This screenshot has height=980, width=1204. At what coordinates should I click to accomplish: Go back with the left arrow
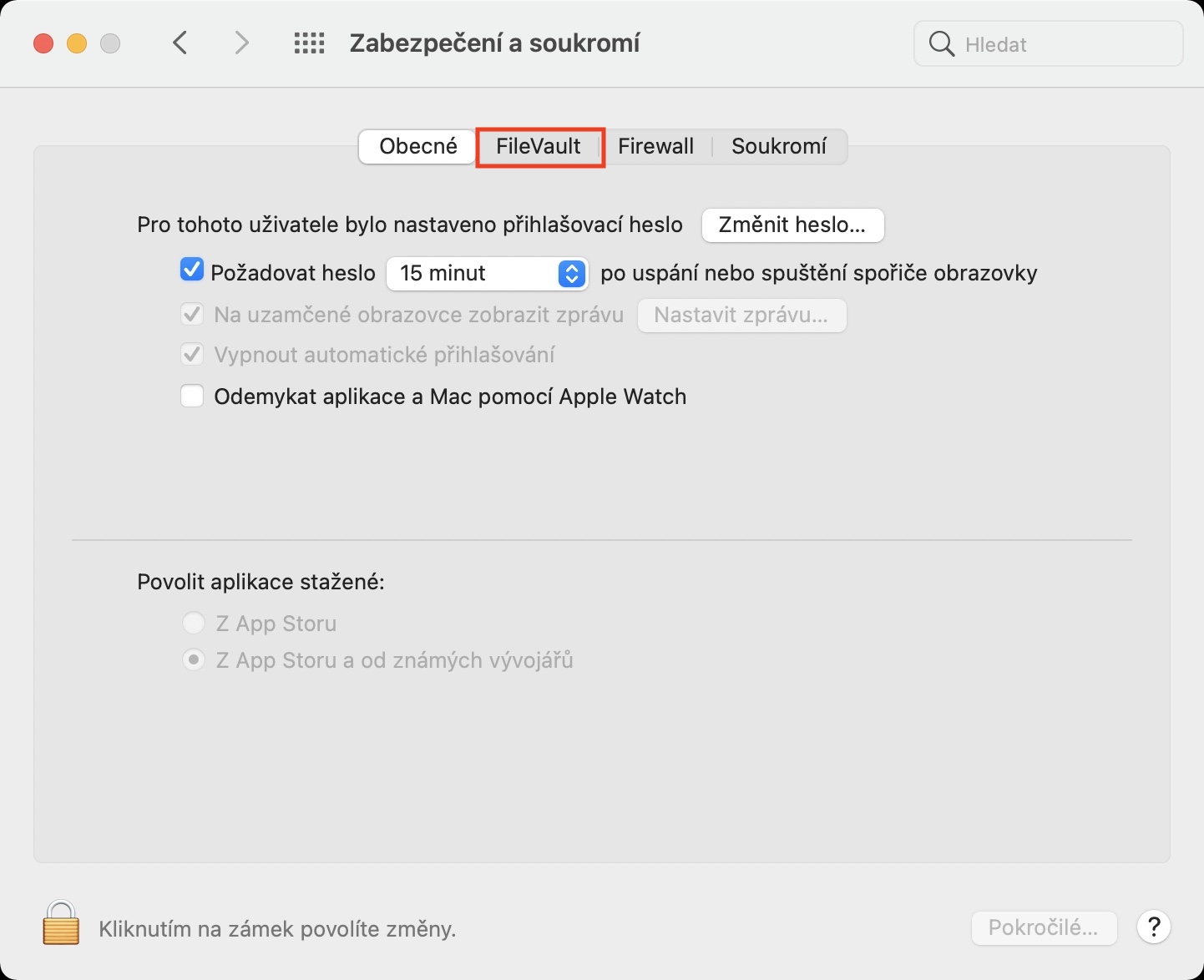(180, 43)
